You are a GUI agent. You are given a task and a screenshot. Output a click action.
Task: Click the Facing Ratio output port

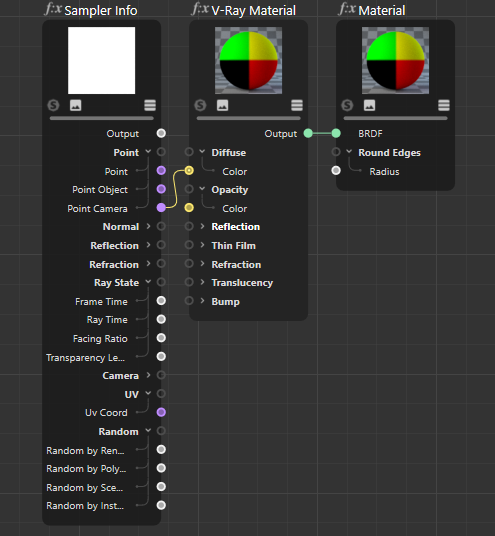point(161,338)
